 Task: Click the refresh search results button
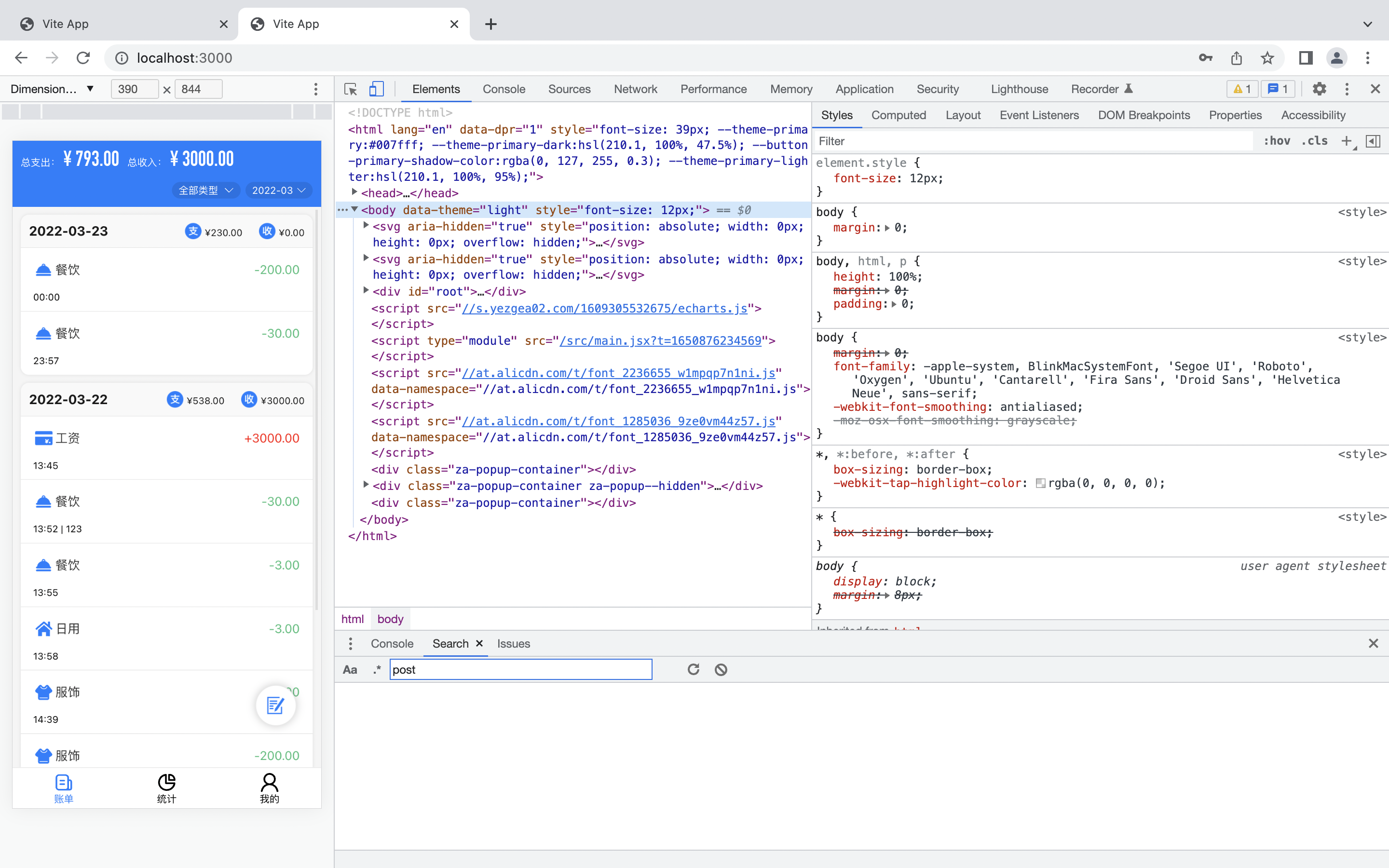693,669
